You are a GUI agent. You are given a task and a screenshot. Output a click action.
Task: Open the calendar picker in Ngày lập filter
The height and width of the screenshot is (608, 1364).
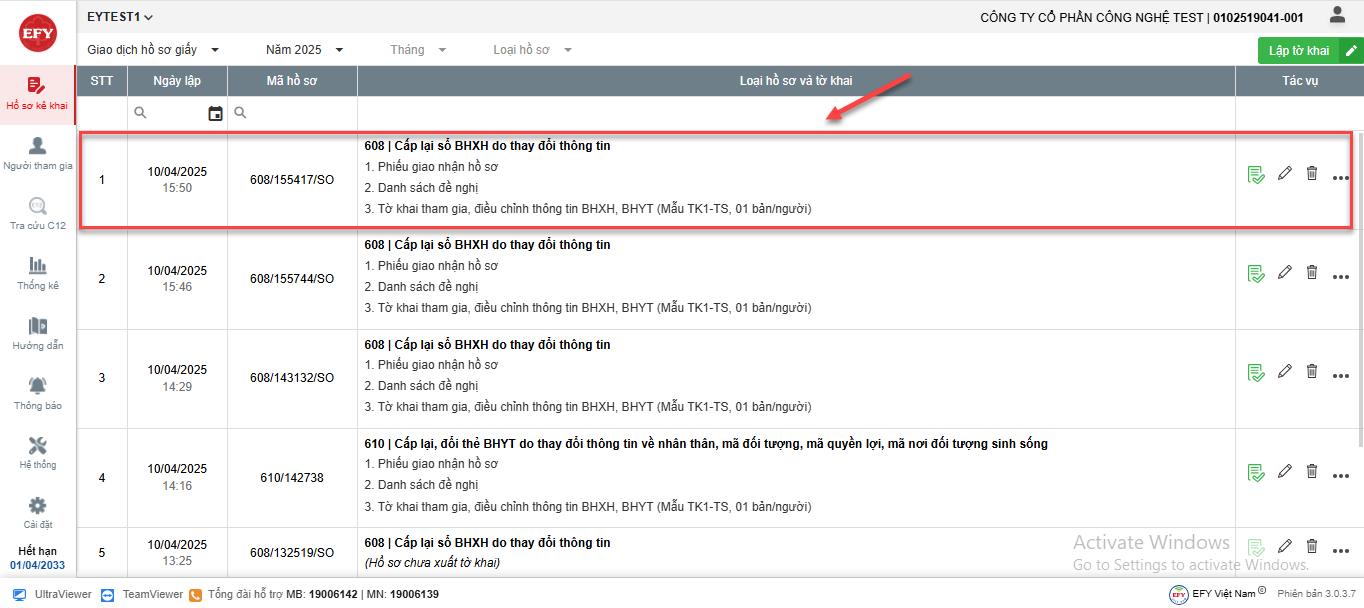(215, 114)
